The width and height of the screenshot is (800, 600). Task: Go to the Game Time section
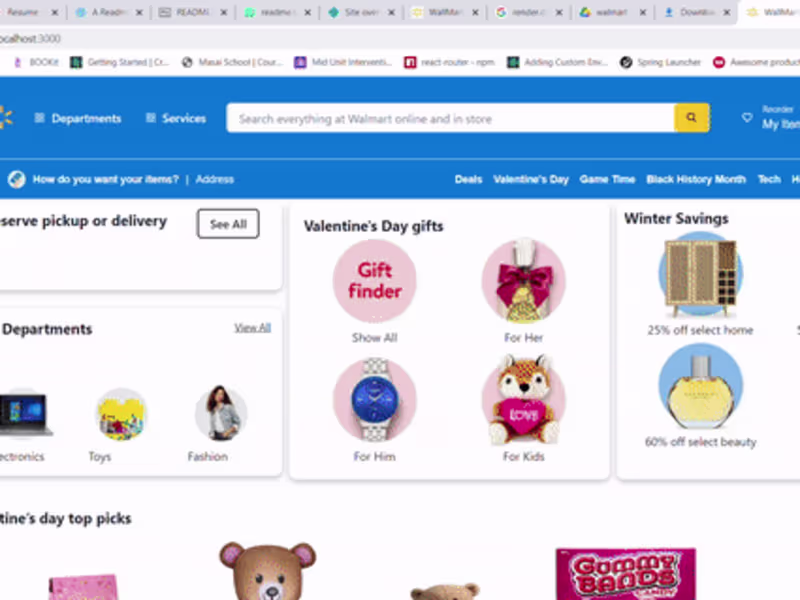click(607, 180)
